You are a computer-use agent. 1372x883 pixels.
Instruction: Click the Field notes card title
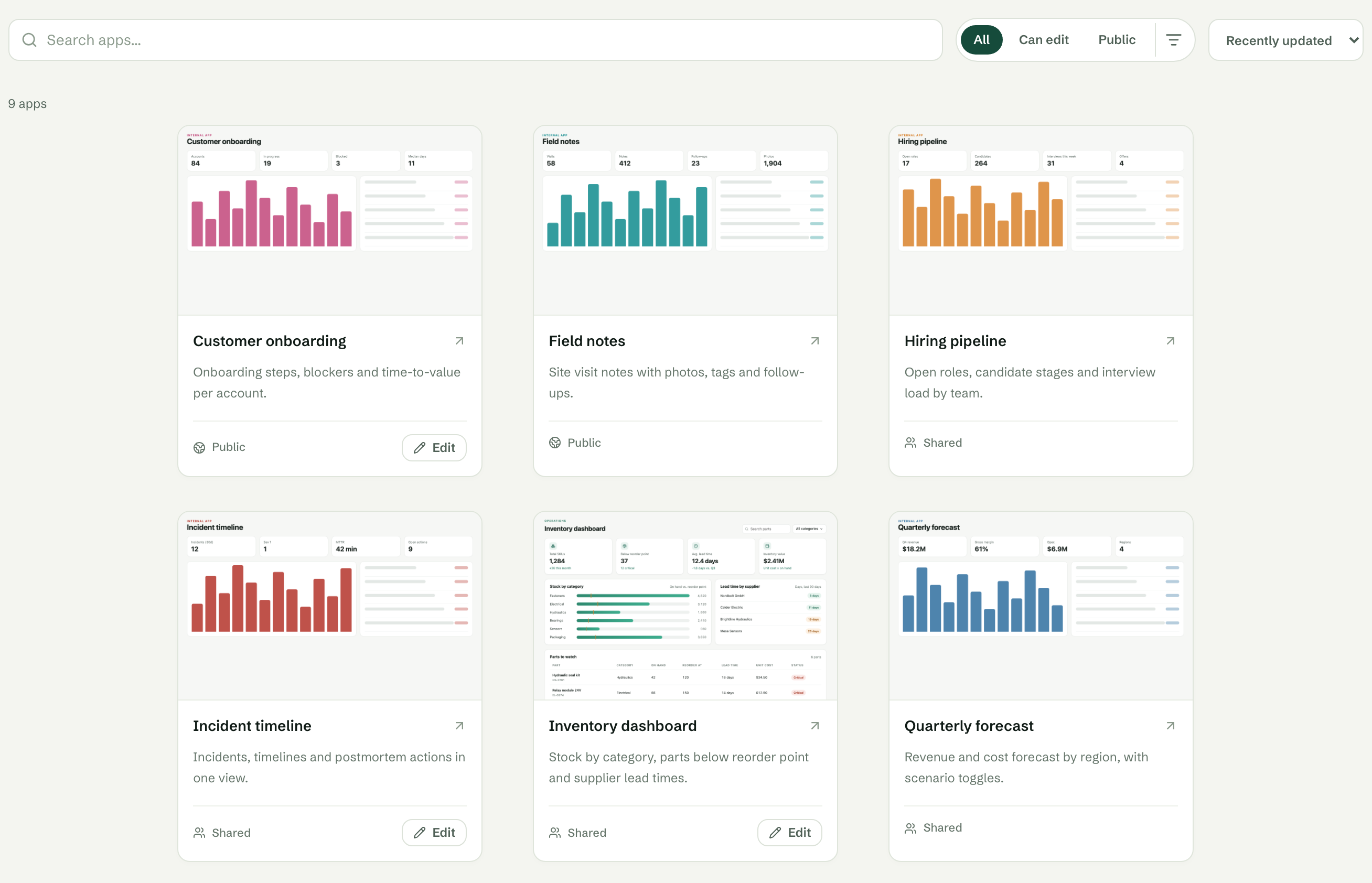(586, 341)
